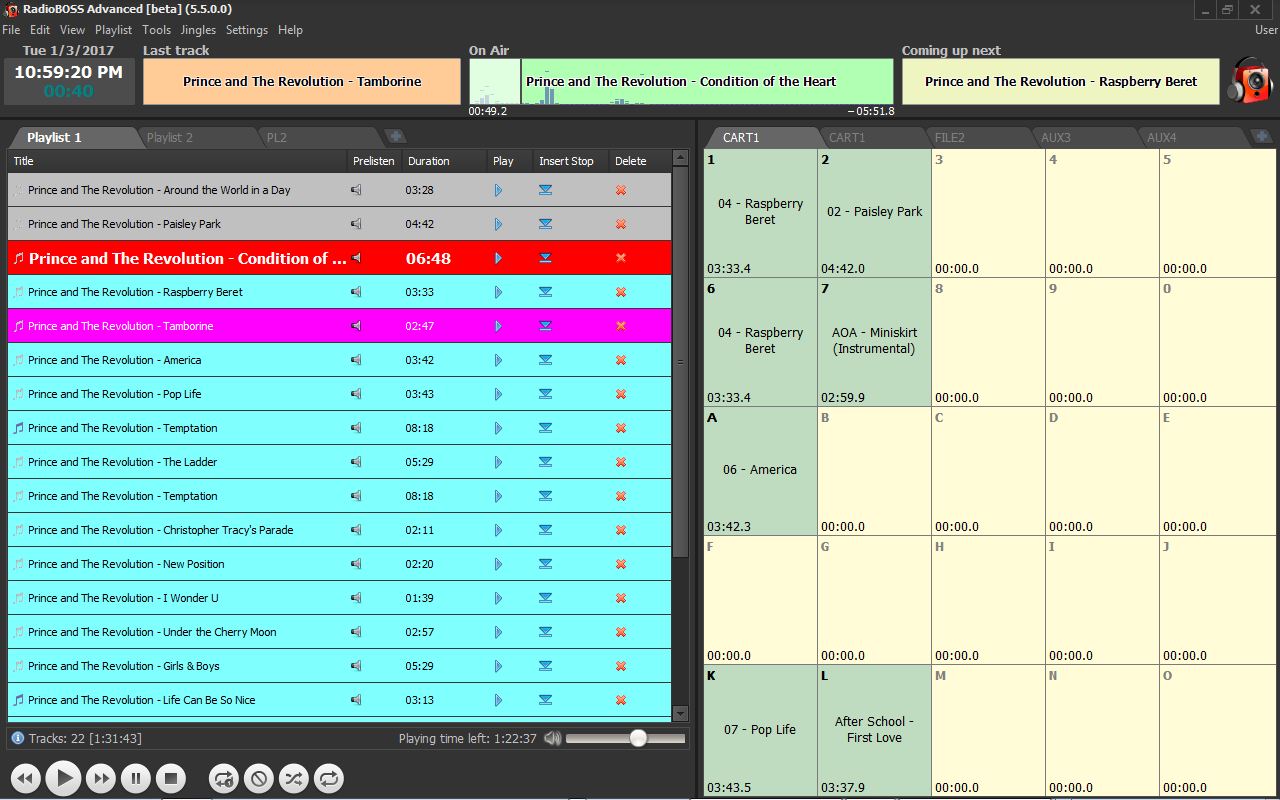Trigger cart A America
1280x800 pixels.
click(760, 471)
